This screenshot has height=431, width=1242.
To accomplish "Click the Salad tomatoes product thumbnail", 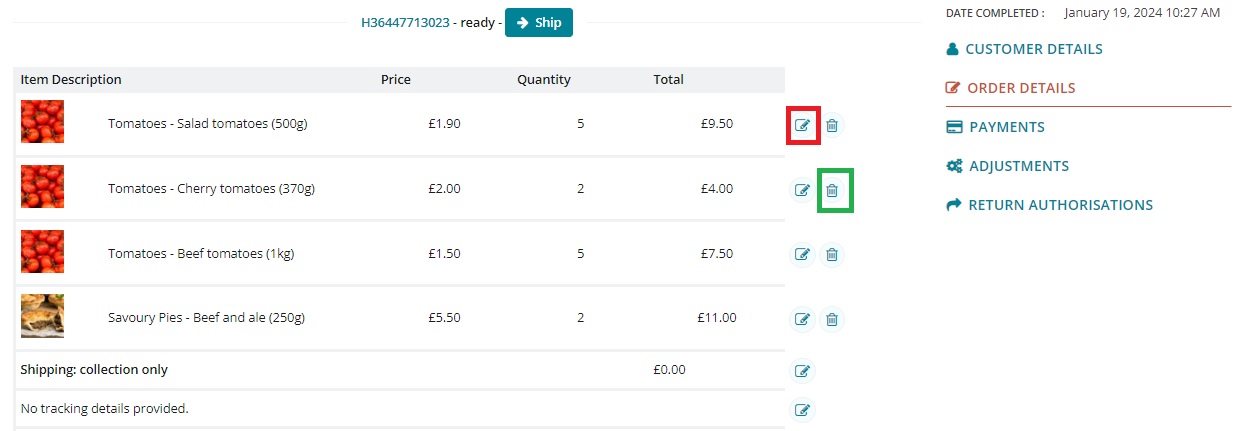I will point(42,122).
